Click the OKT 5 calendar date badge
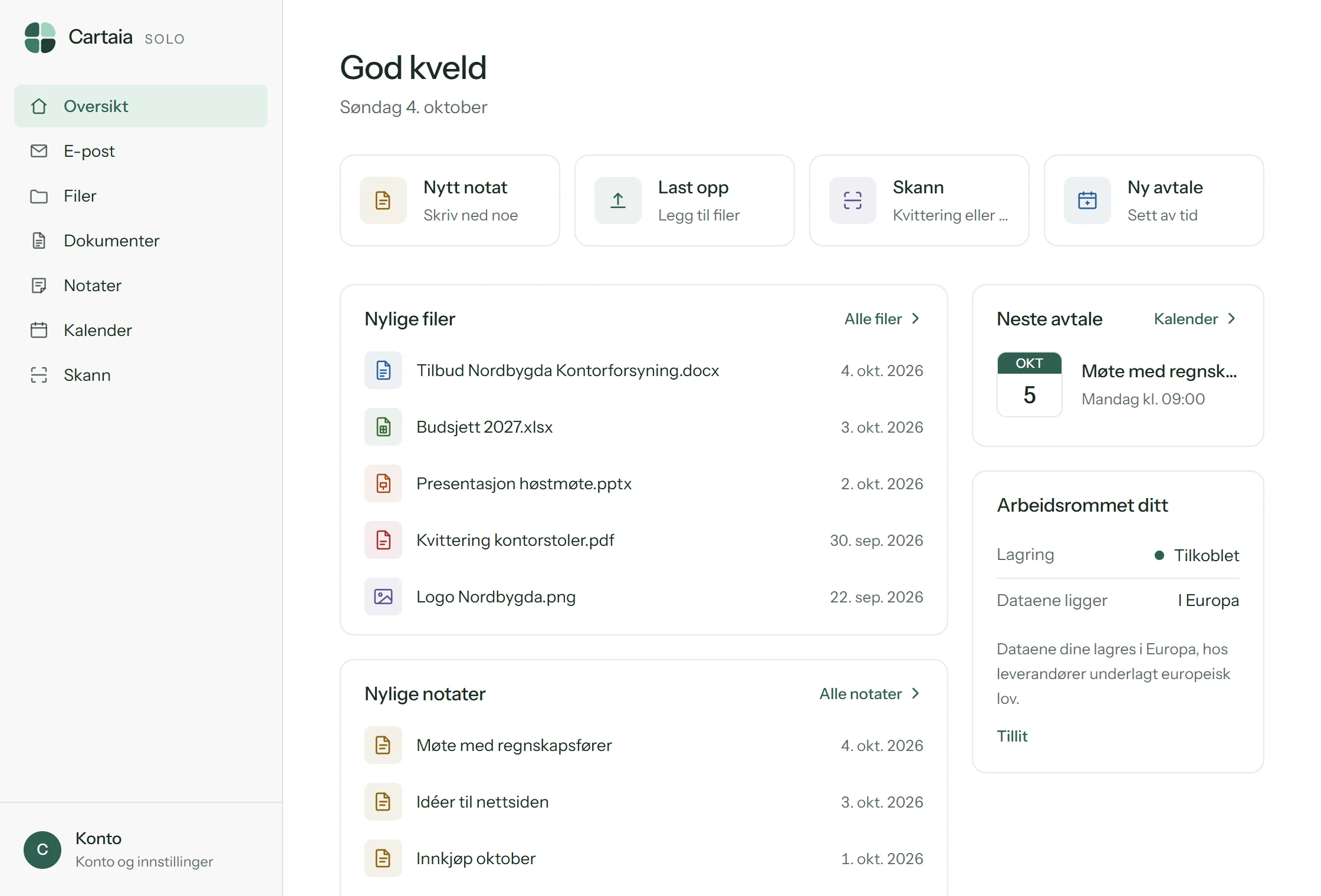The image size is (1321, 896). tap(1030, 384)
